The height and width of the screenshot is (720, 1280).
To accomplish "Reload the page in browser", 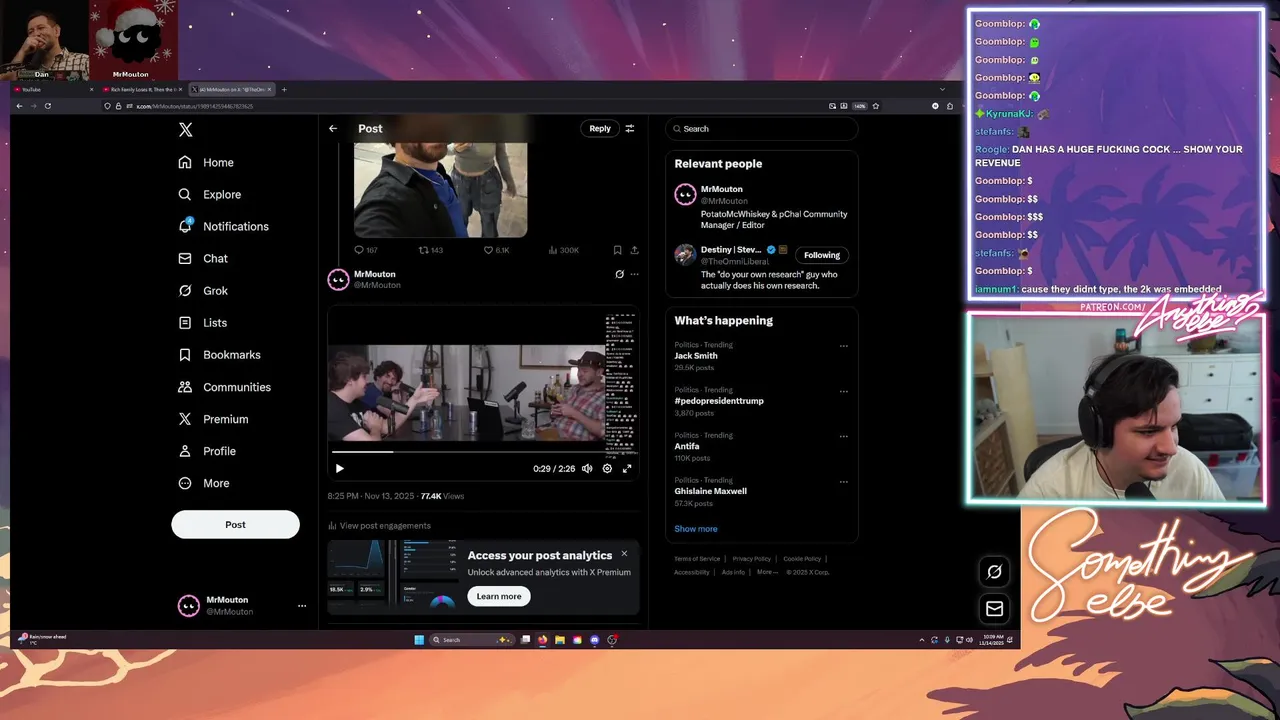I will pos(47,106).
